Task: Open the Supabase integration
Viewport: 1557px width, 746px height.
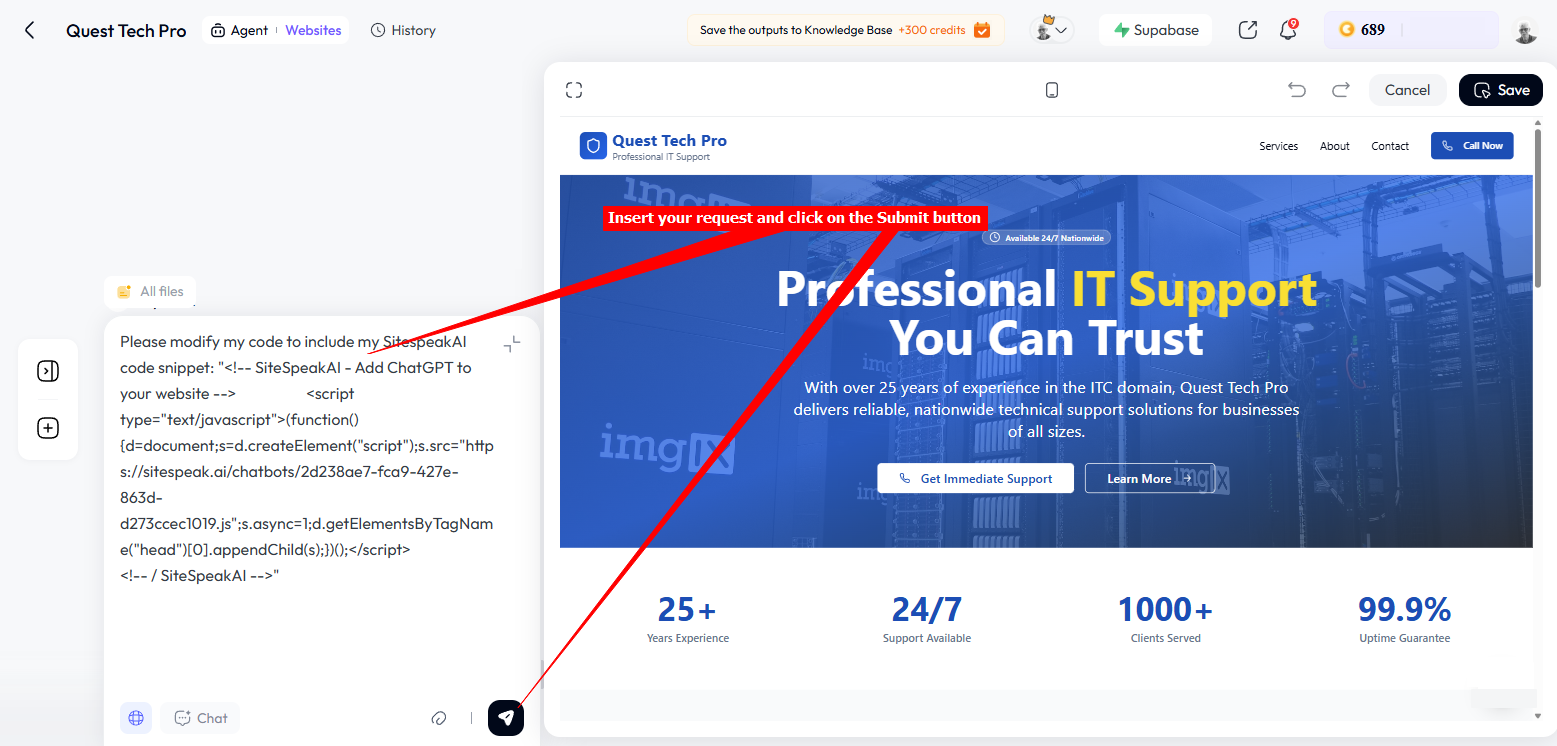Action: [1156, 30]
